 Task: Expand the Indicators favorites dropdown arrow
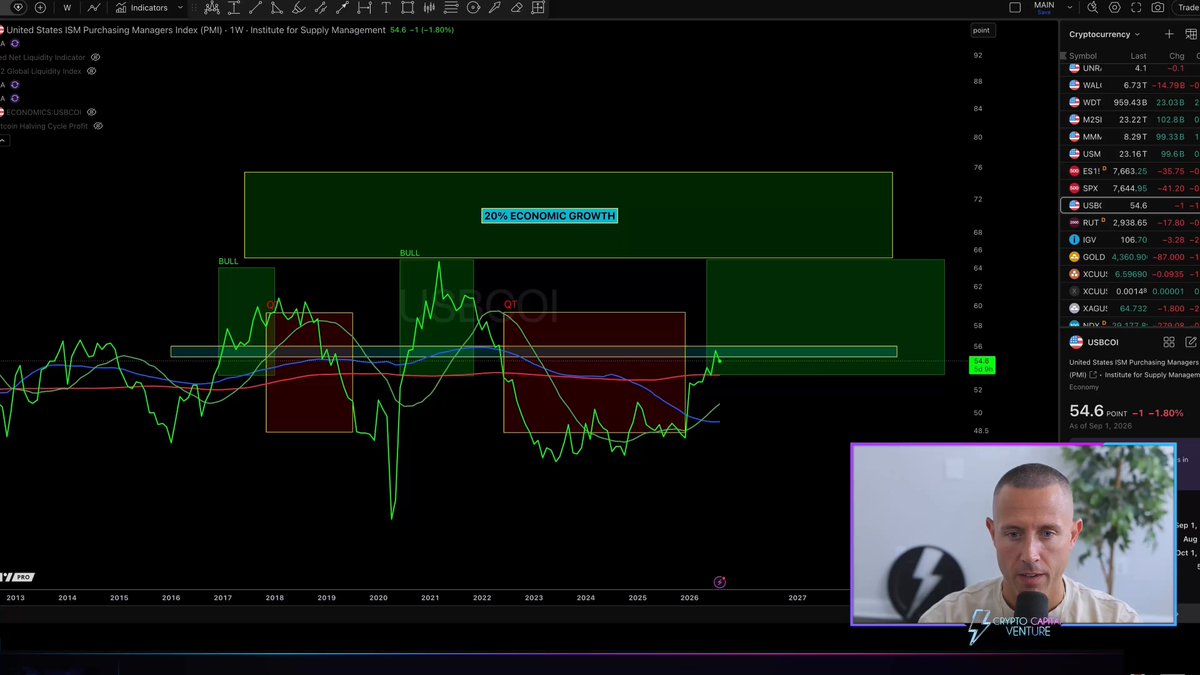pyautogui.click(x=180, y=7)
